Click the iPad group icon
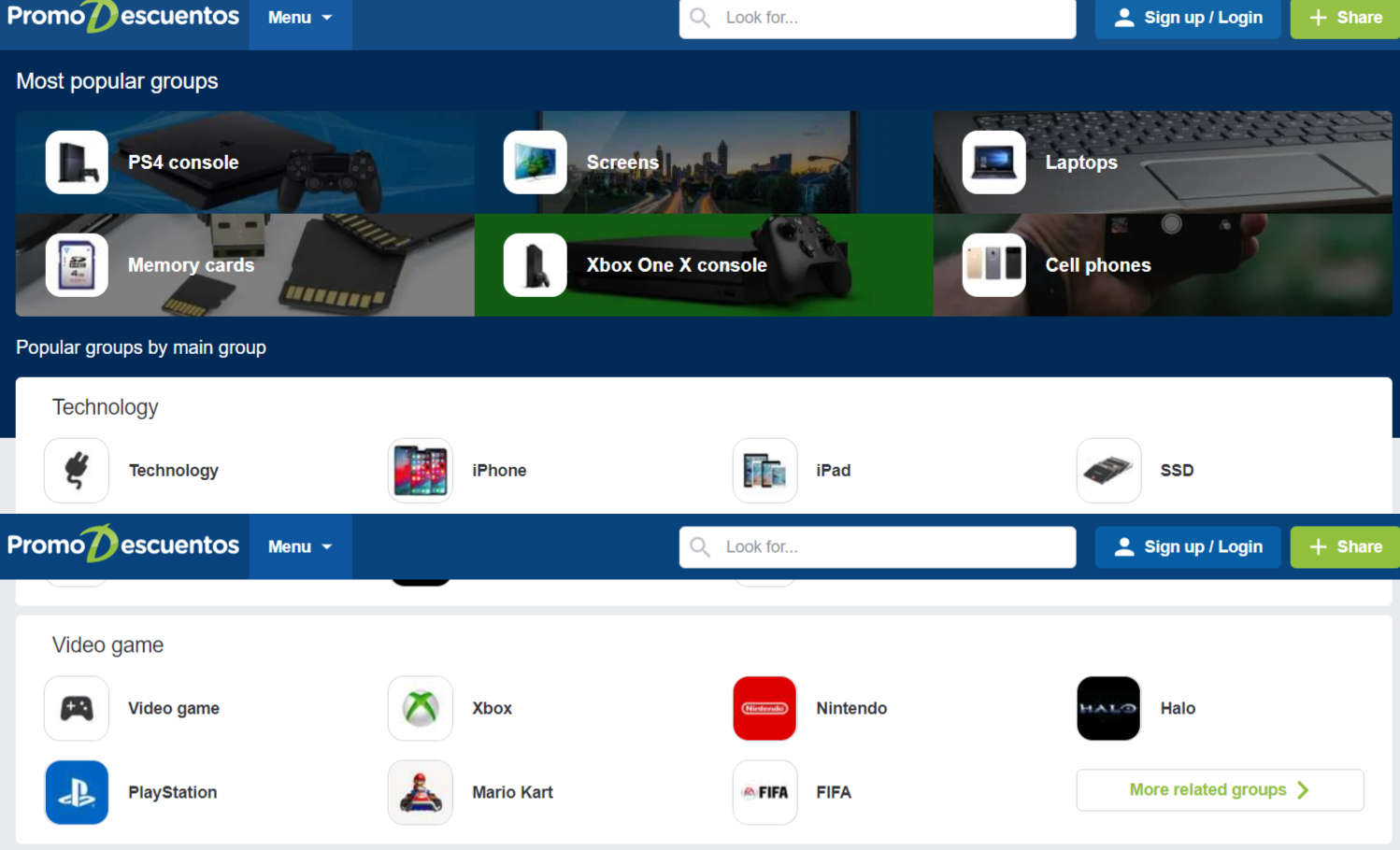This screenshot has width=1400, height=850. coord(764,471)
